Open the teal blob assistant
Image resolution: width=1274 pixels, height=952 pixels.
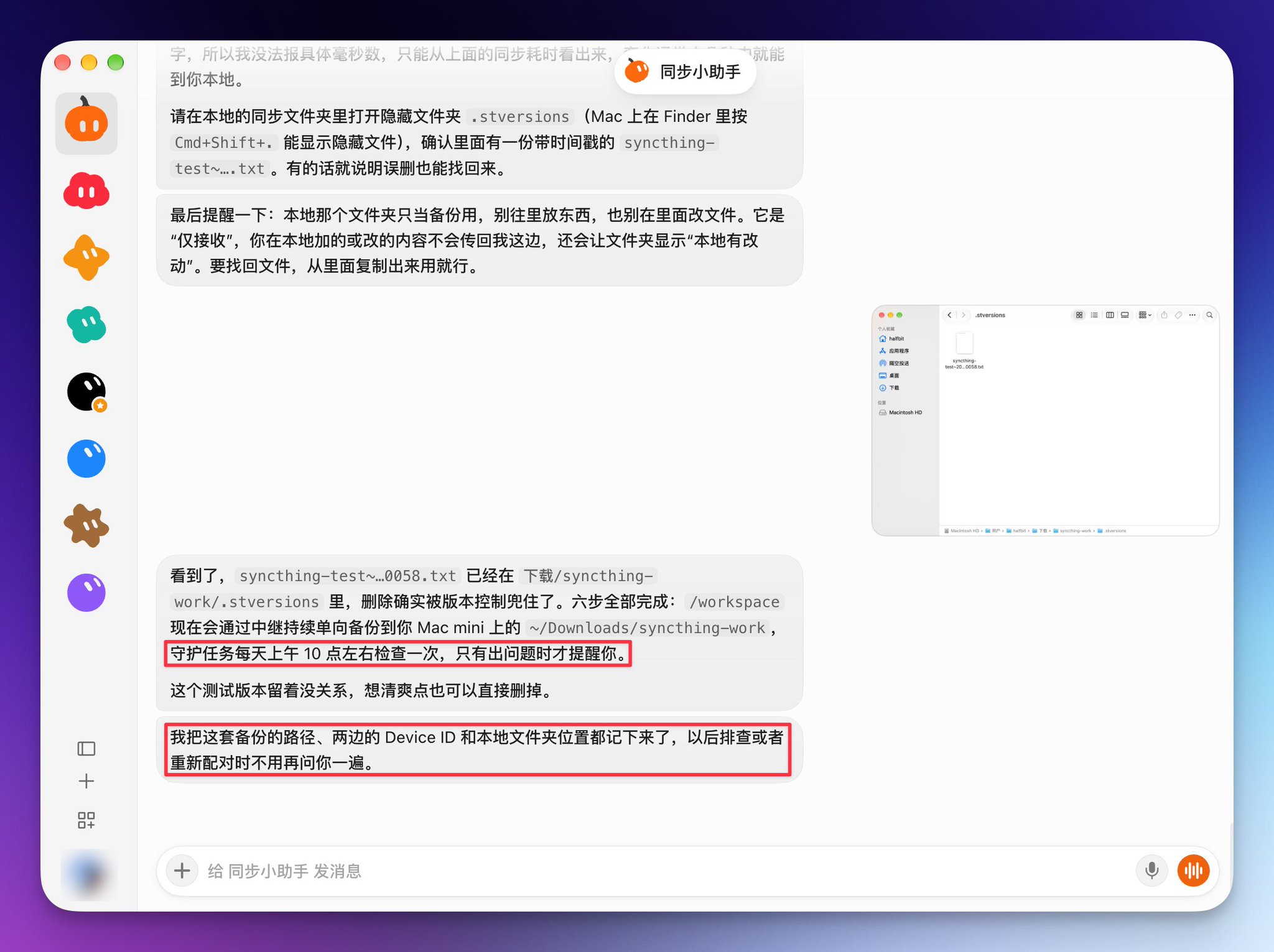[86, 325]
